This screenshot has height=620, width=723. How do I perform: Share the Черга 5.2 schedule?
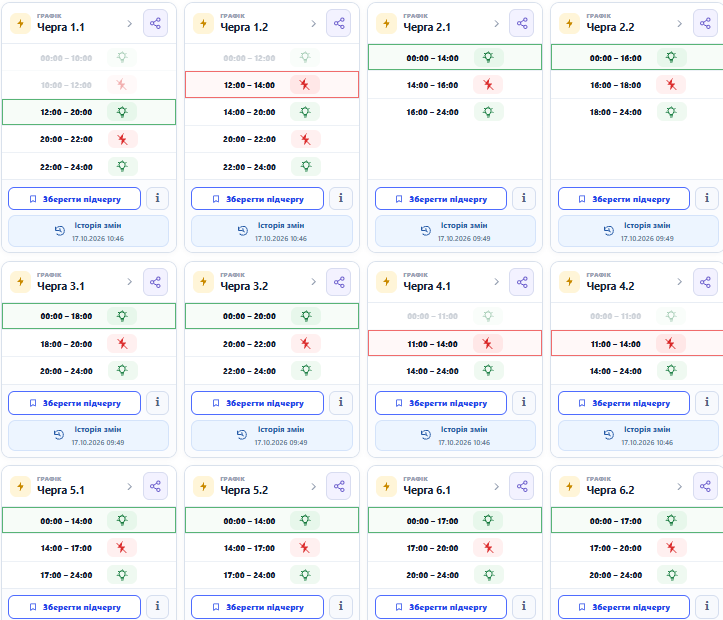pyautogui.click(x=339, y=486)
